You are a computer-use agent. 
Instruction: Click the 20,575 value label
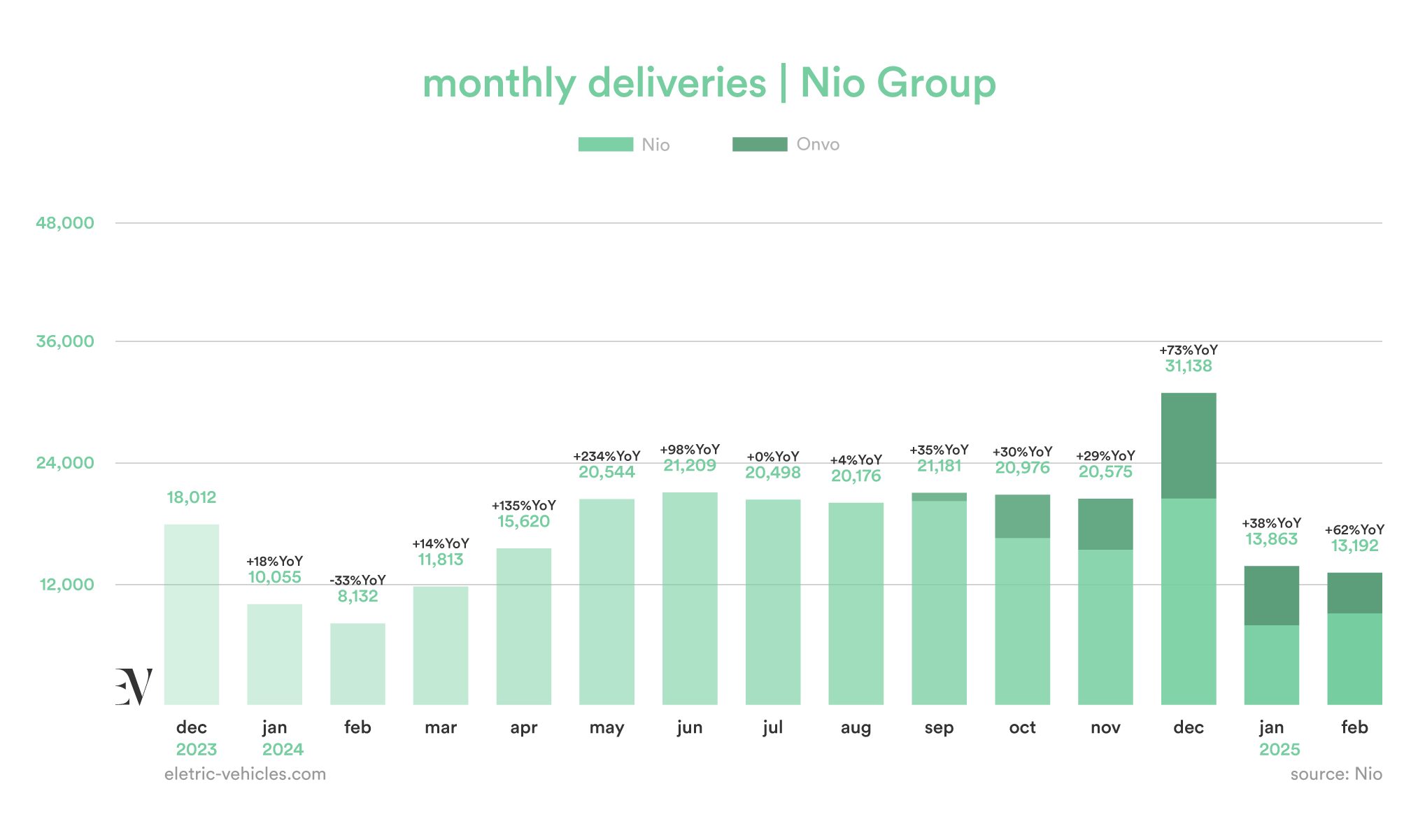1105,471
